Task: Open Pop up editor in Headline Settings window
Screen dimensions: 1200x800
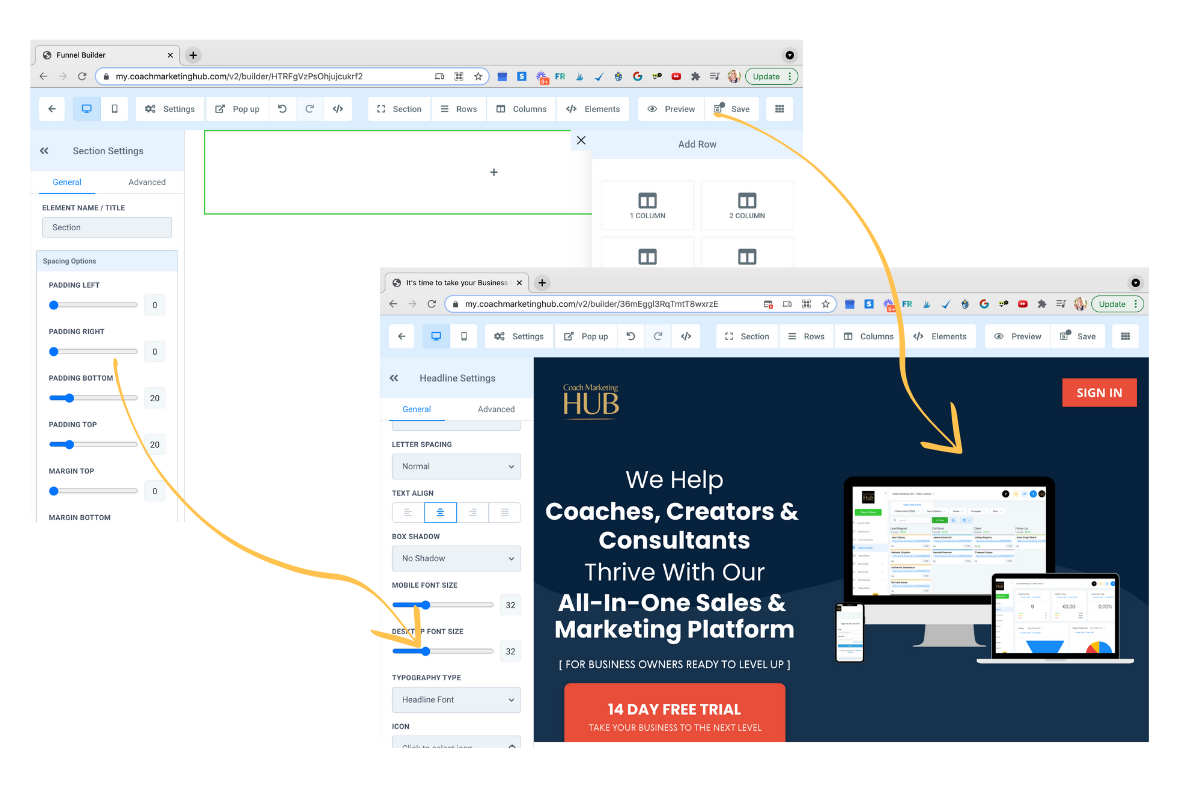Action: [586, 336]
